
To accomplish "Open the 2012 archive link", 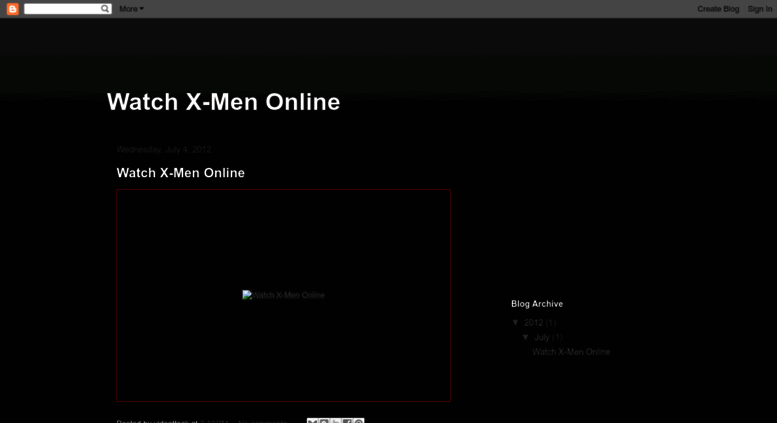I will pos(533,322).
